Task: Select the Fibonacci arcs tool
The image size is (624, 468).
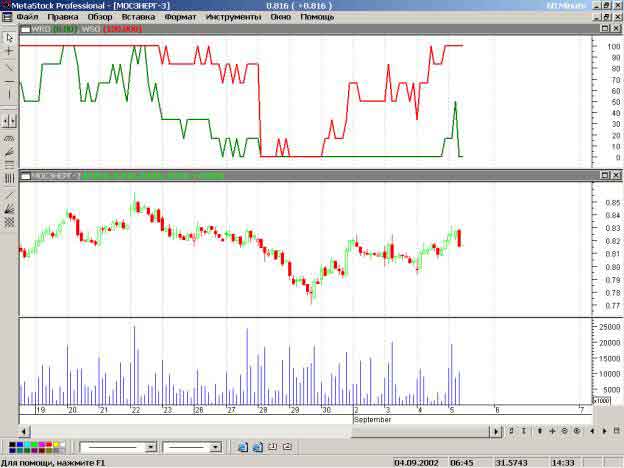Action: click(9, 137)
